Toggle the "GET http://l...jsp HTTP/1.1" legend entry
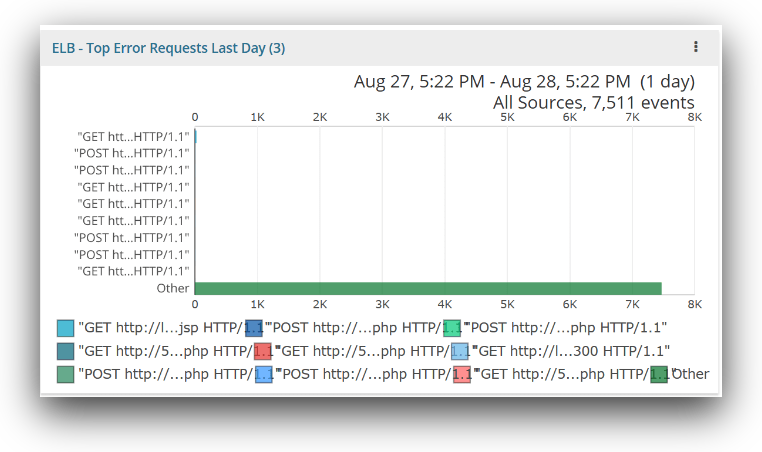Screen dimensions: 762x452 click(160, 328)
